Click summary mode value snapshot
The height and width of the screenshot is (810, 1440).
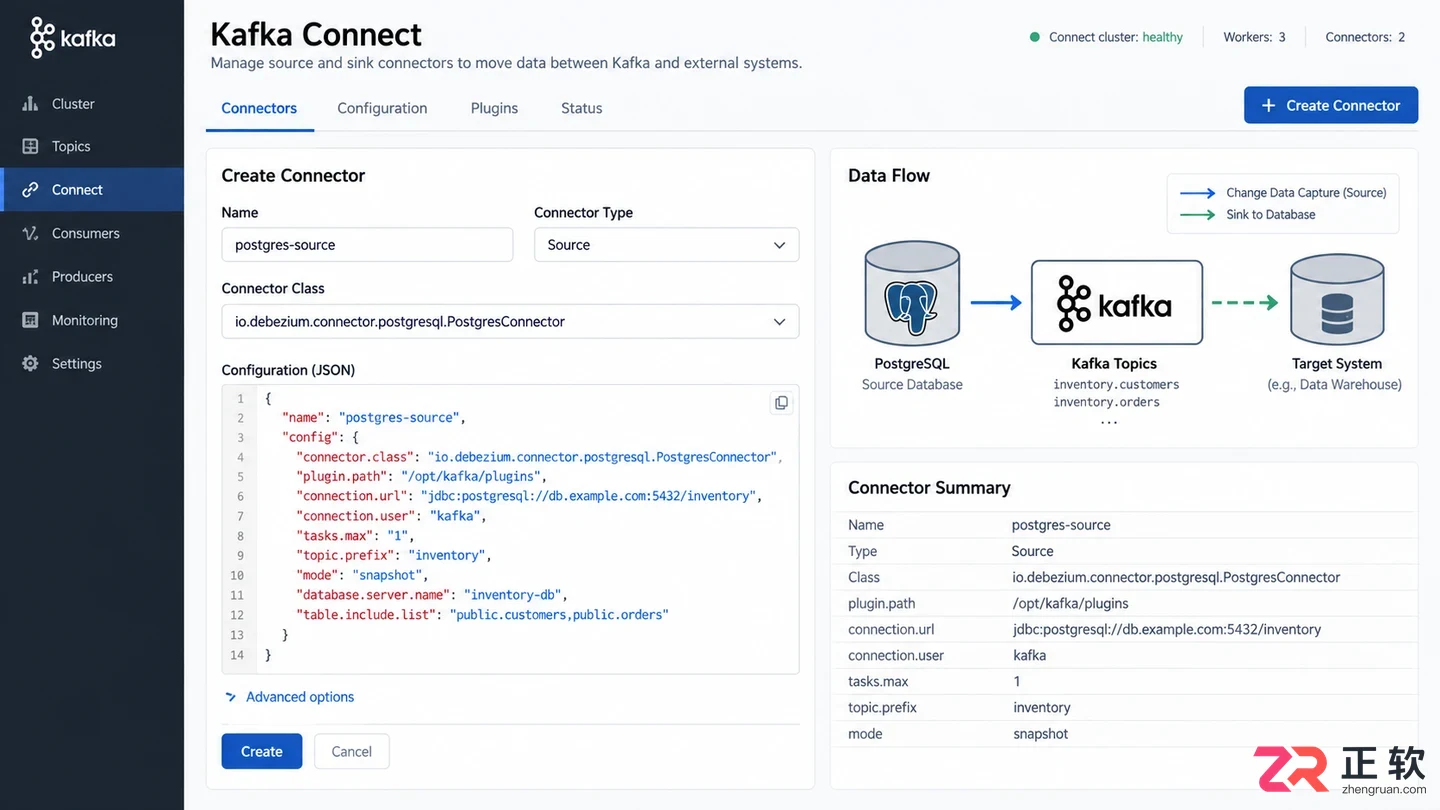tap(1040, 734)
